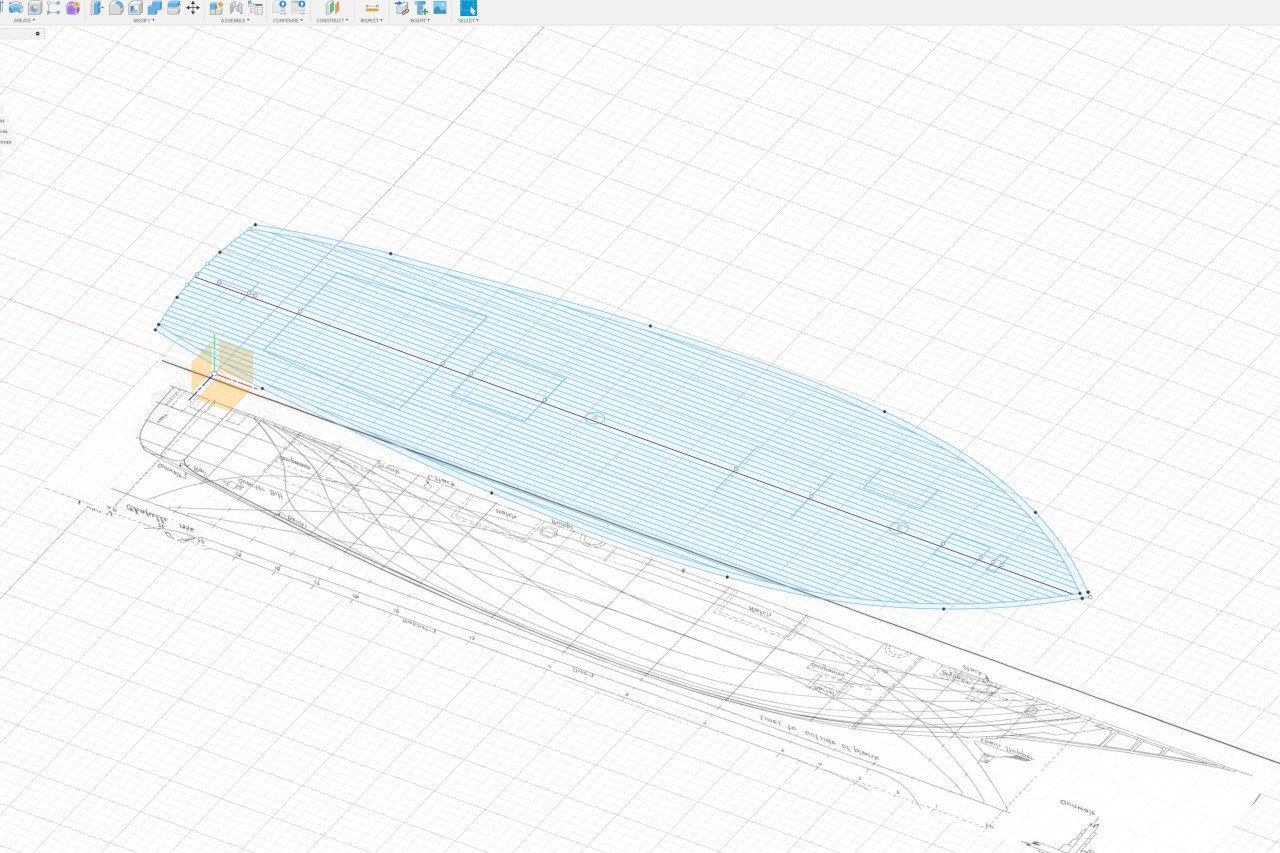Select the Combine tool in the Modify group
Viewport: 1280px width, 853px height.
(154, 8)
